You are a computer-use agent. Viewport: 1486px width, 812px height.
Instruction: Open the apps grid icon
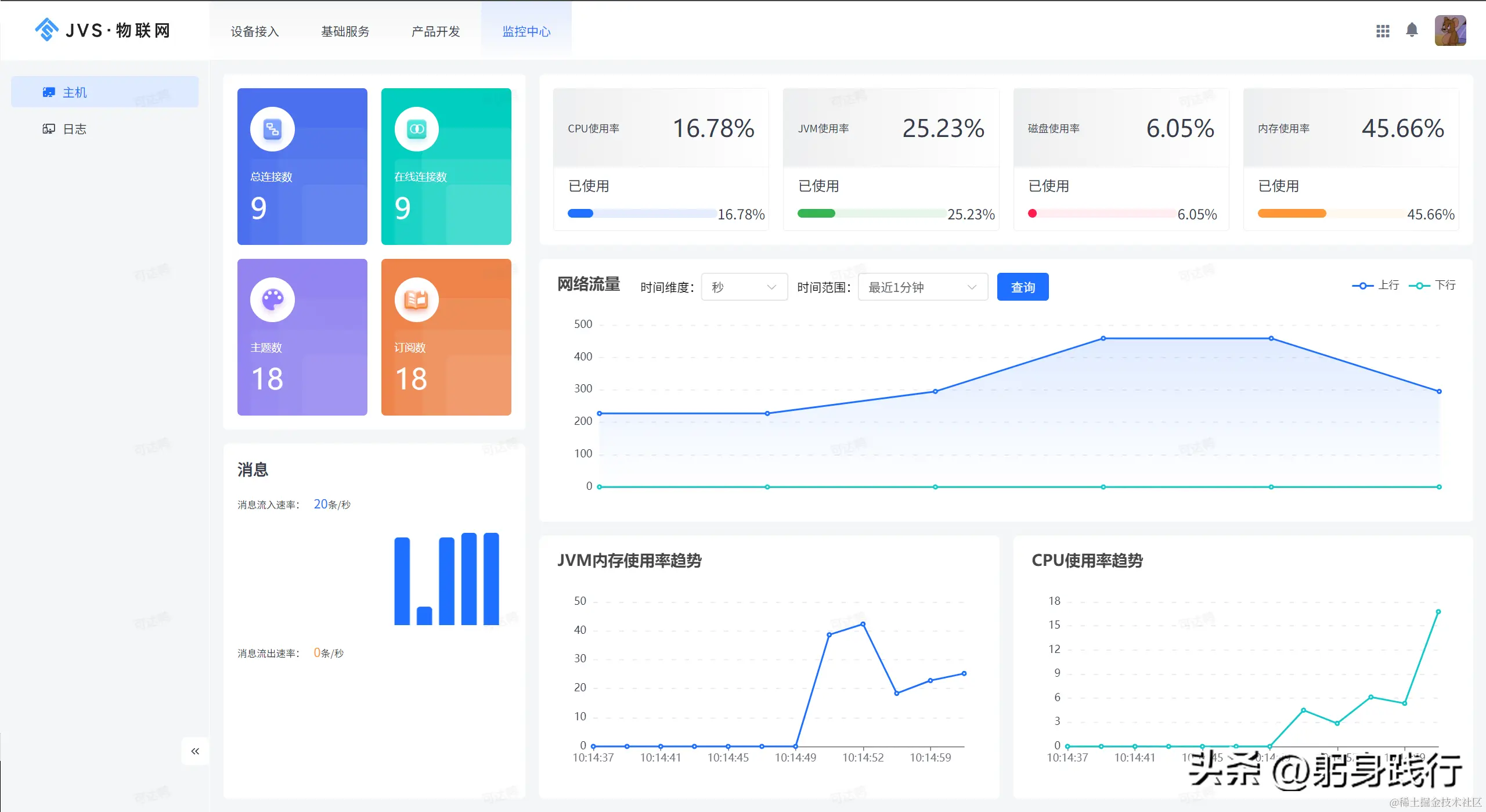(x=1383, y=31)
